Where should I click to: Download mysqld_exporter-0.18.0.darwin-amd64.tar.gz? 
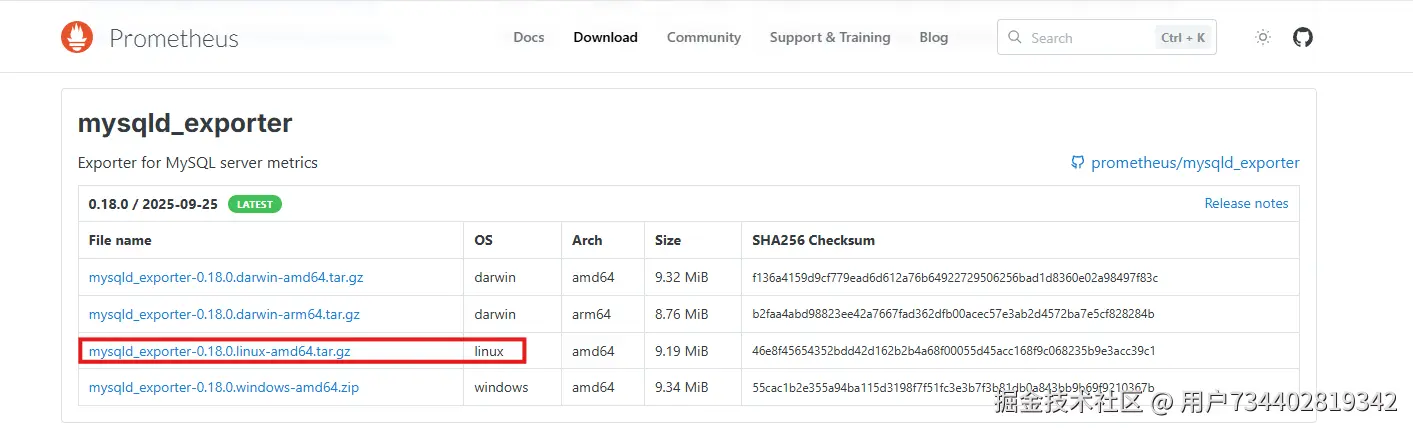(226, 277)
